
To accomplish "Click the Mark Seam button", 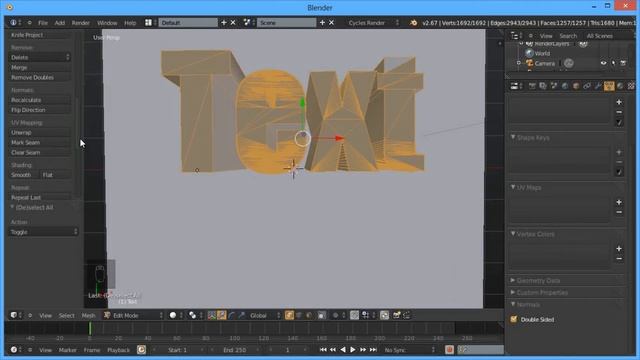I will point(40,142).
